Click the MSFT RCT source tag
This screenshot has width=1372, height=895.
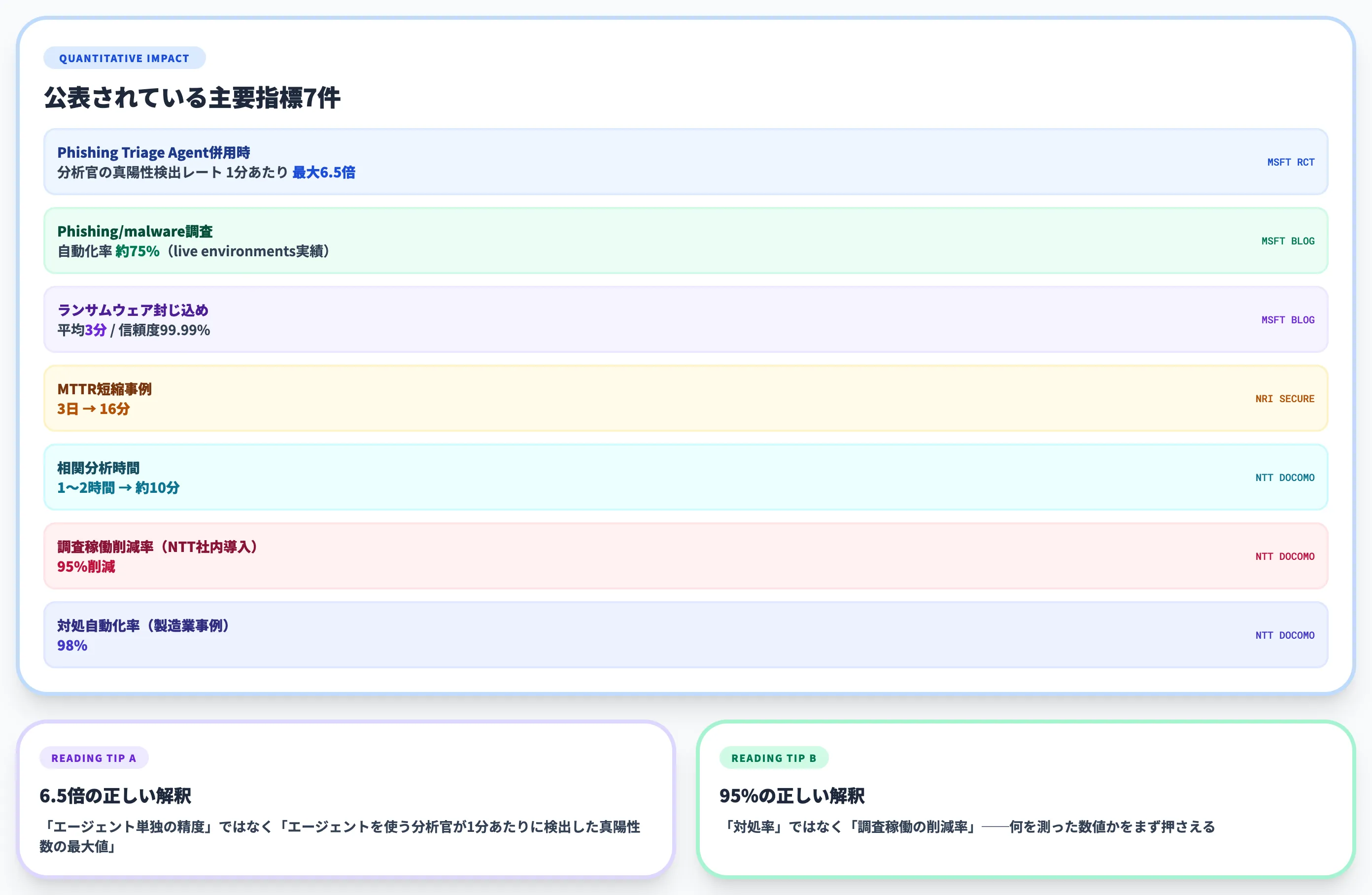click(x=1291, y=163)
